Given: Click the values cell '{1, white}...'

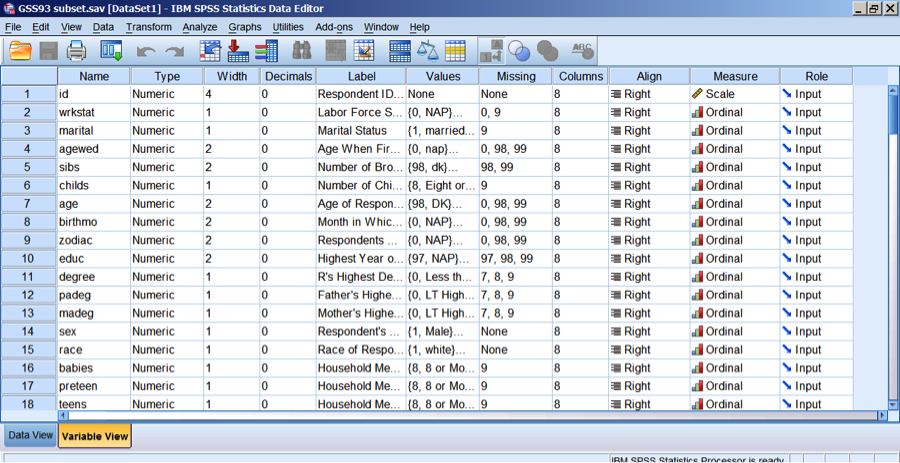Looking at the screenshot, I should click(x=443, y=350).
